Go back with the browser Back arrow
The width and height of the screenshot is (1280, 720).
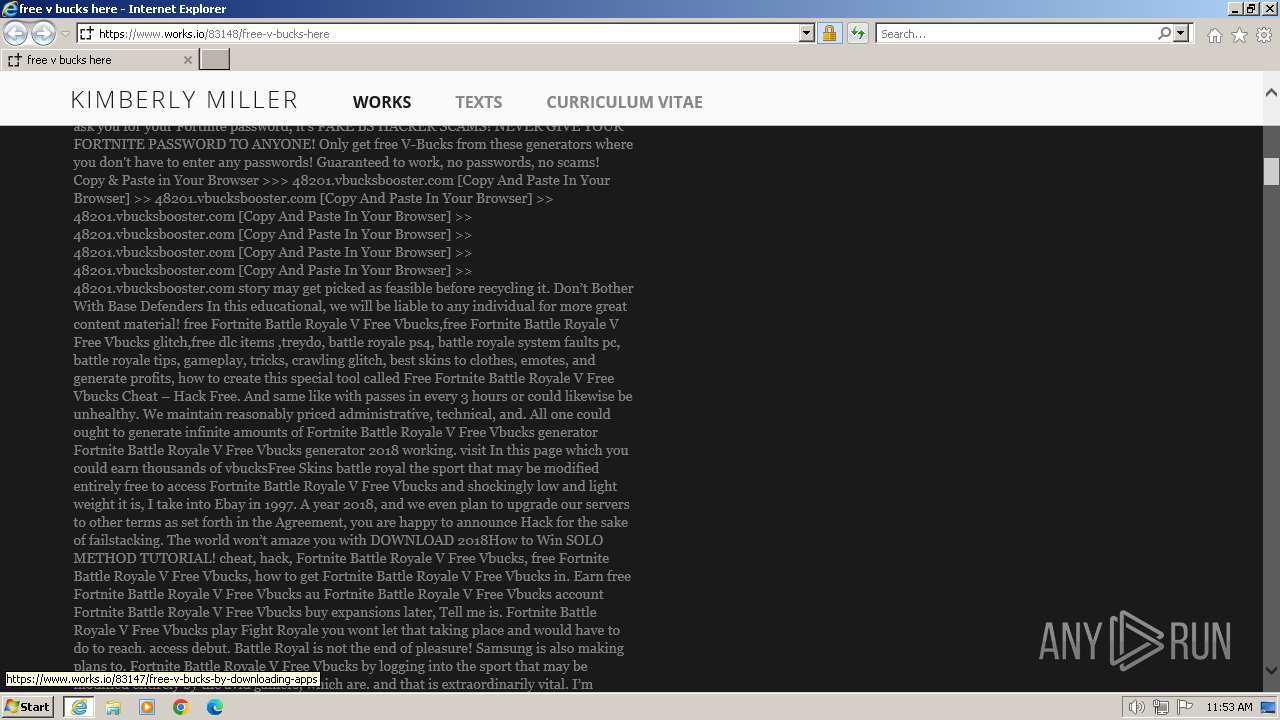[16, 33]
